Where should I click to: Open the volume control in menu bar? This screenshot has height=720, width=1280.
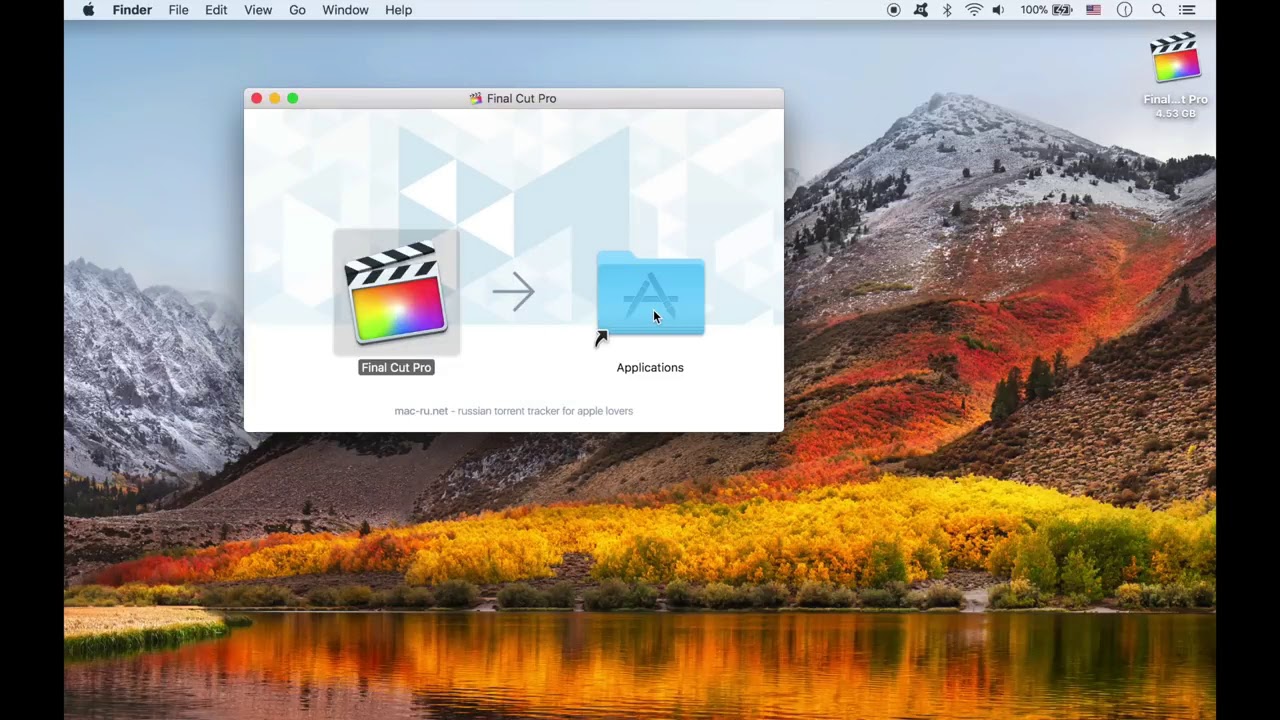coord(998,10)
